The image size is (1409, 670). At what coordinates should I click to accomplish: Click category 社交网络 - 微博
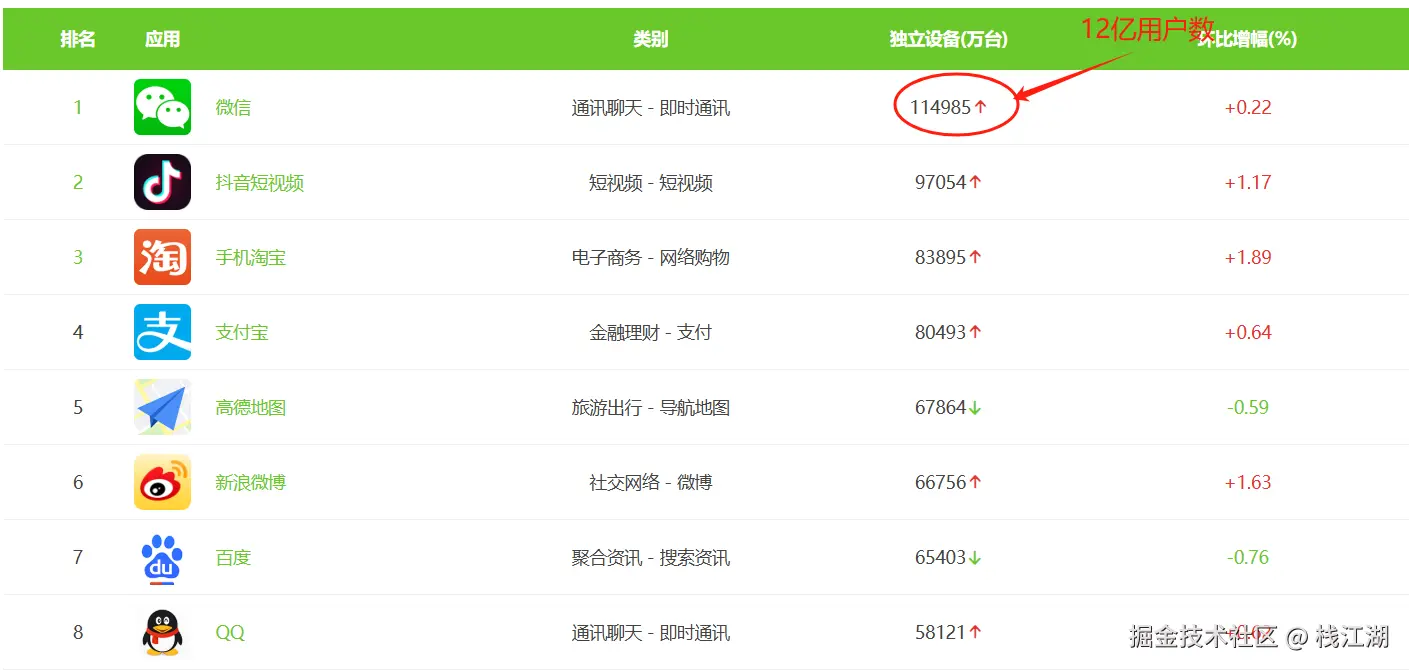[x=650, y=483]
